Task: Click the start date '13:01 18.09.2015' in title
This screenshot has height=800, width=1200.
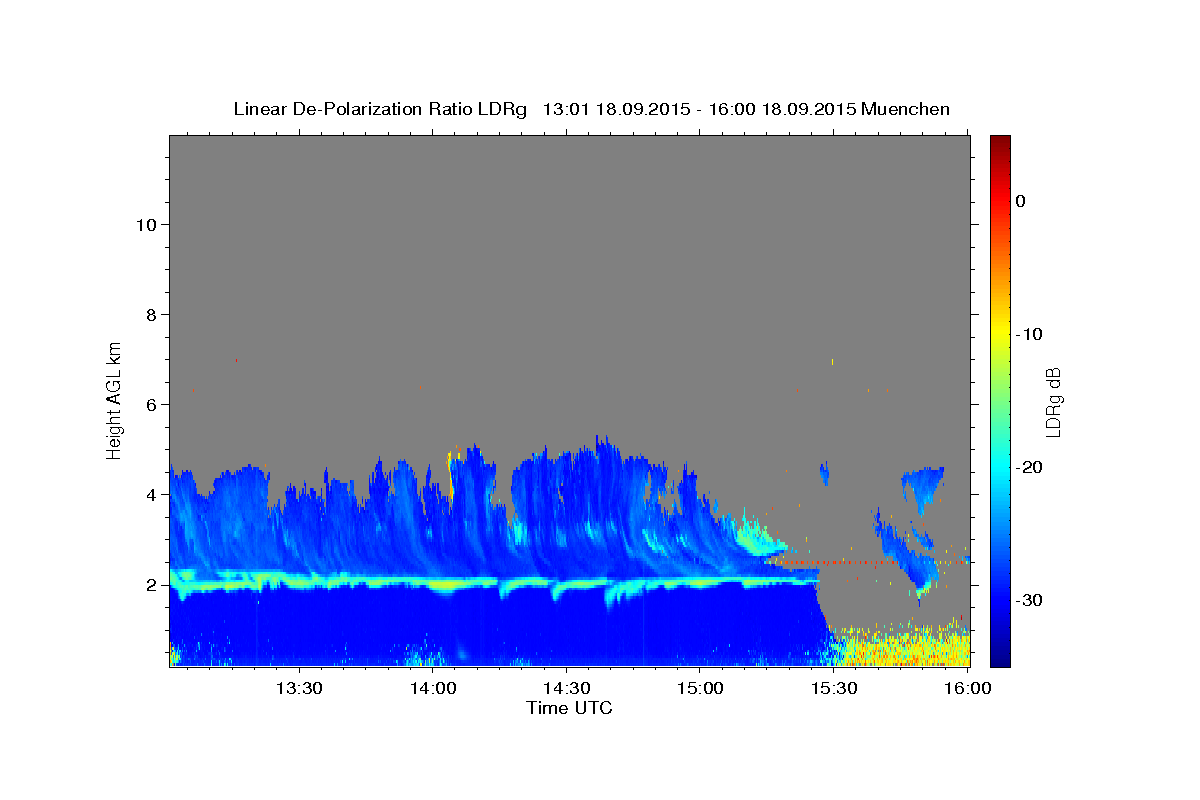Action: coord(615,109)
